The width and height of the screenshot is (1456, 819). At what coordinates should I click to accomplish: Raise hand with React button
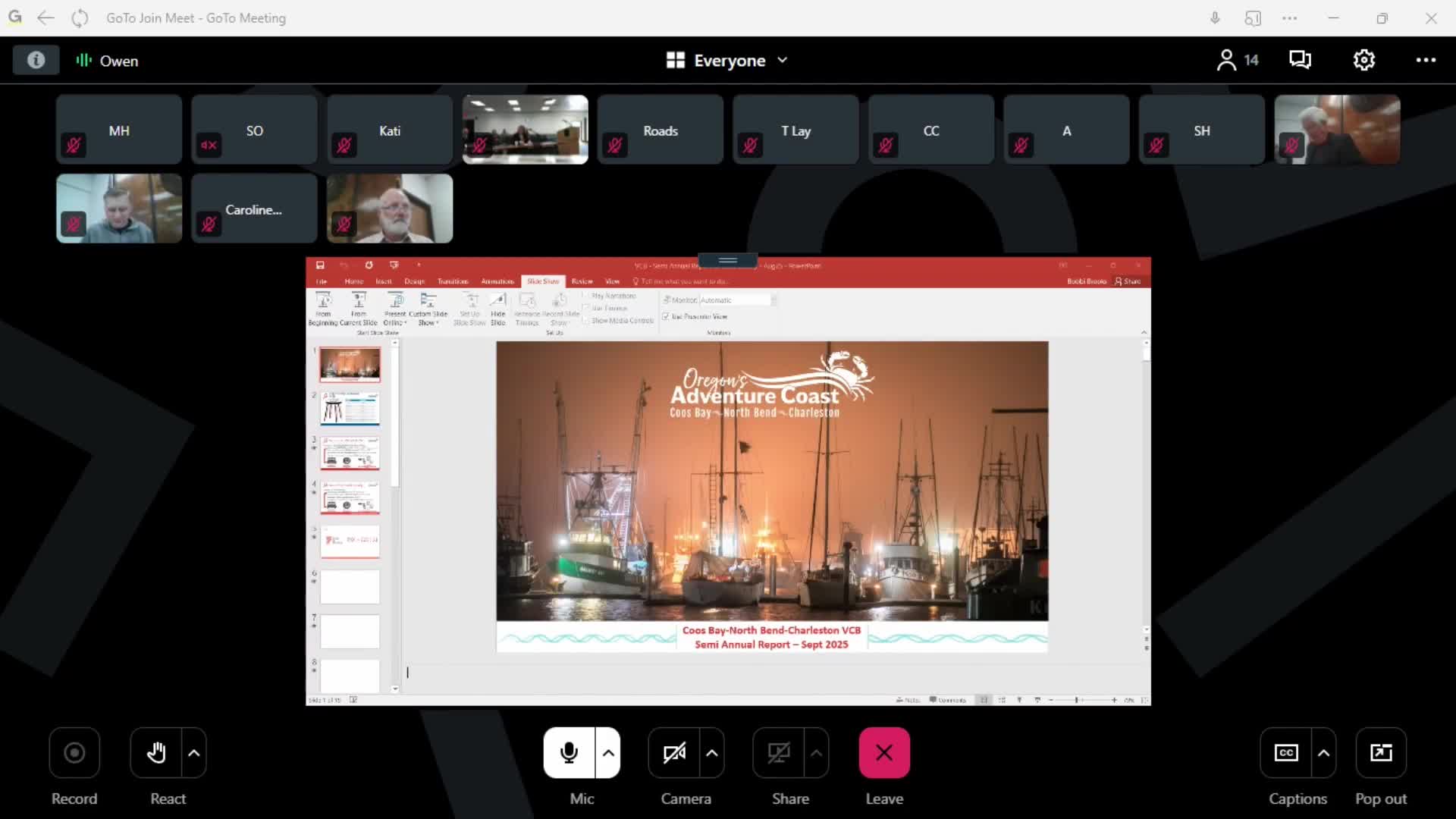[x=156, y=752]
